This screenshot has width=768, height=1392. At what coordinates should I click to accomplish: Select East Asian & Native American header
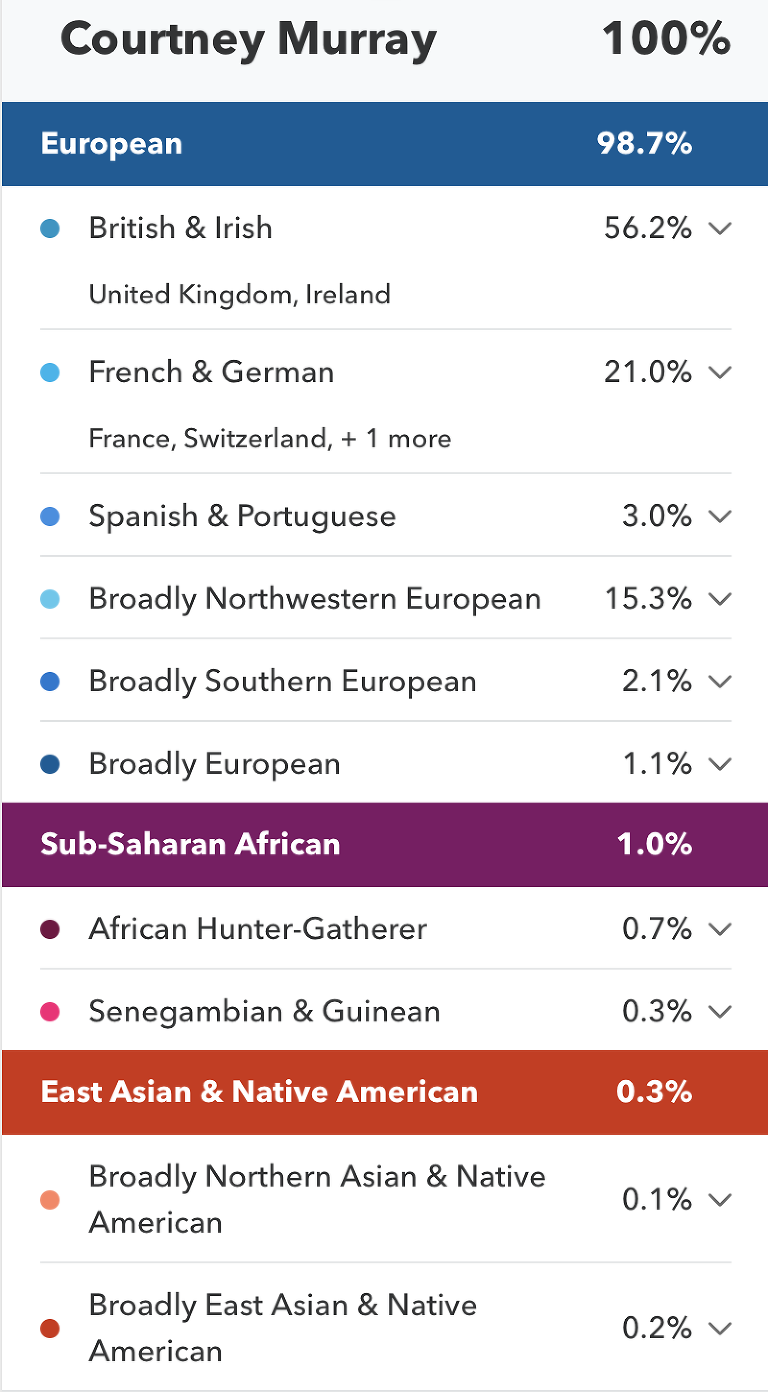384,1091
